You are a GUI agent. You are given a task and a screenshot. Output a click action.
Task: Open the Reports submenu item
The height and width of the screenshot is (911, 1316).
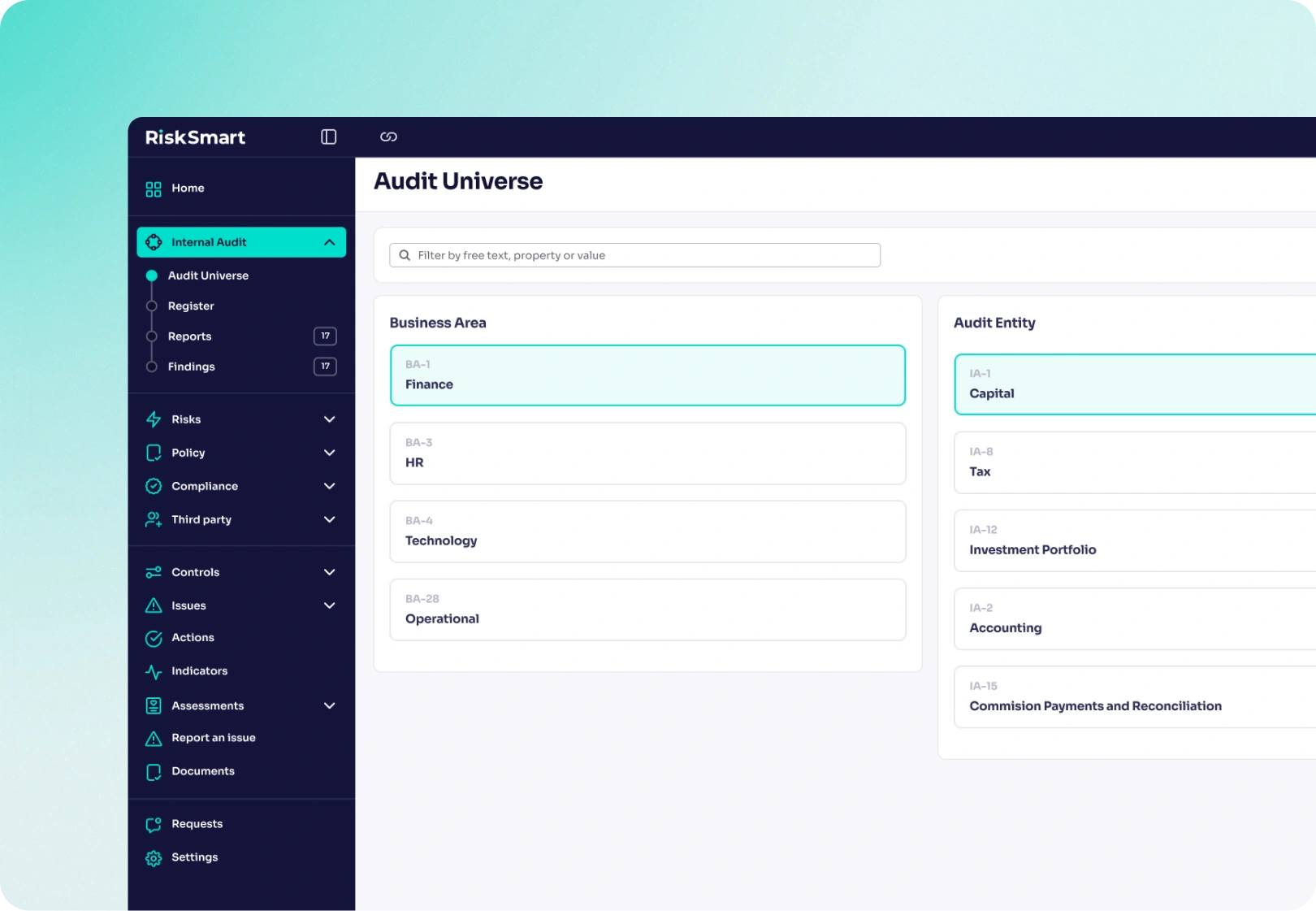[189, 336]
